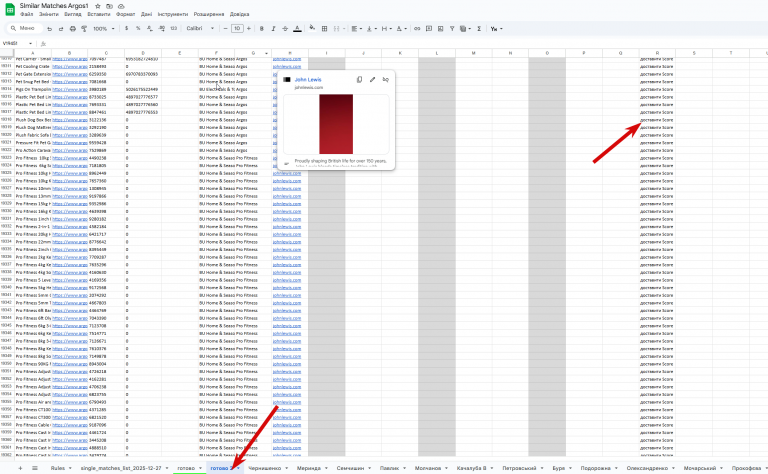Choose cell fill color
Viewport: 768px width, 474px height.
(312, 28)
